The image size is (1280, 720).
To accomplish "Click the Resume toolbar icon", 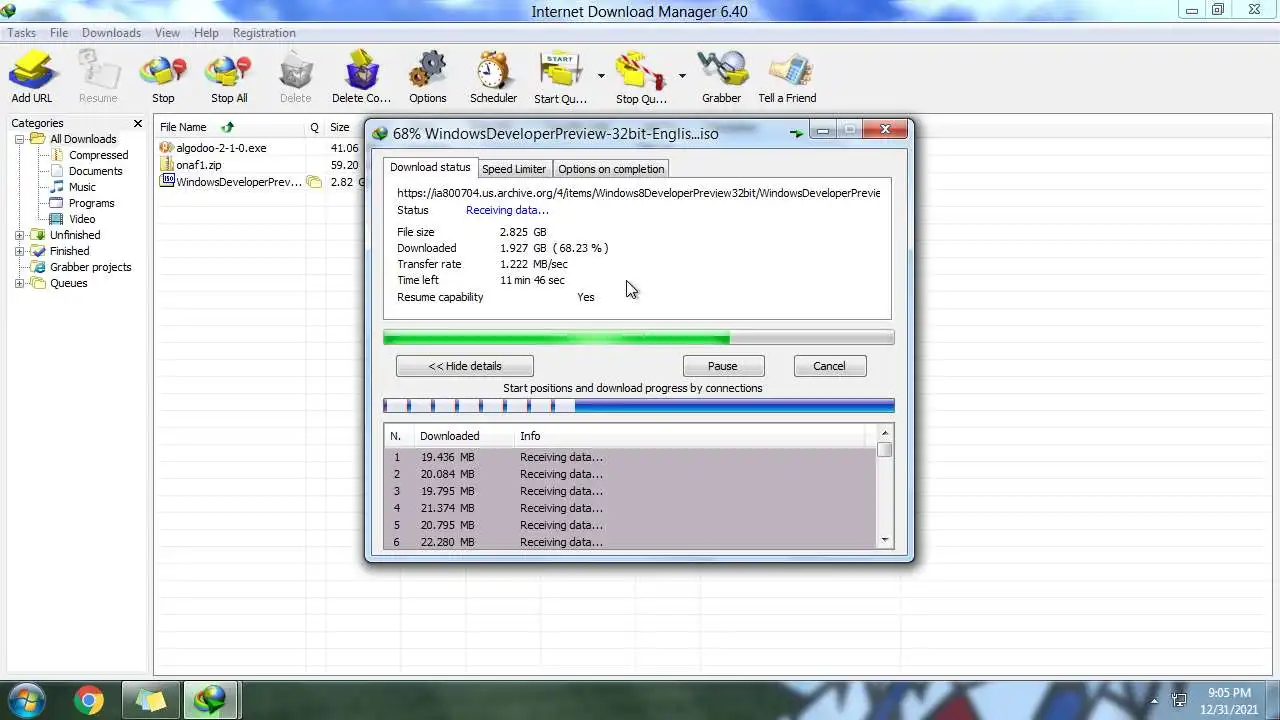I will (98, 78).
